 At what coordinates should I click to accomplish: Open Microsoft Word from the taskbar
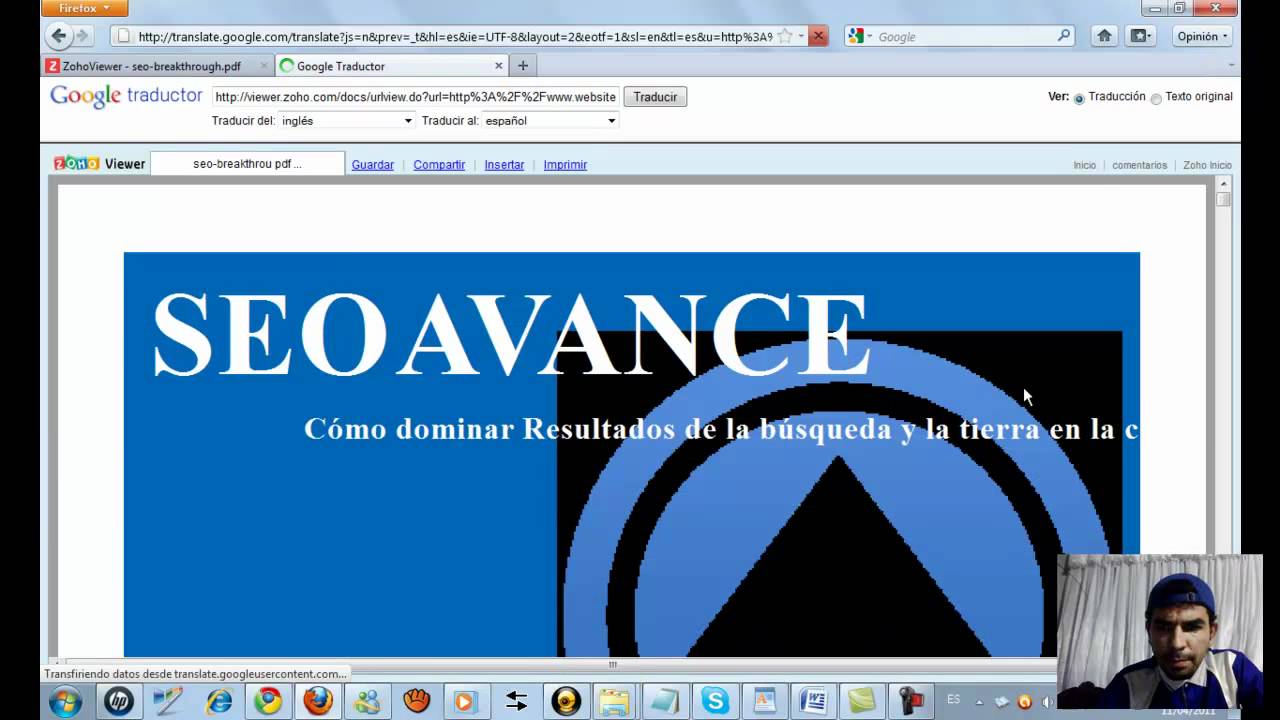point(814,701)
